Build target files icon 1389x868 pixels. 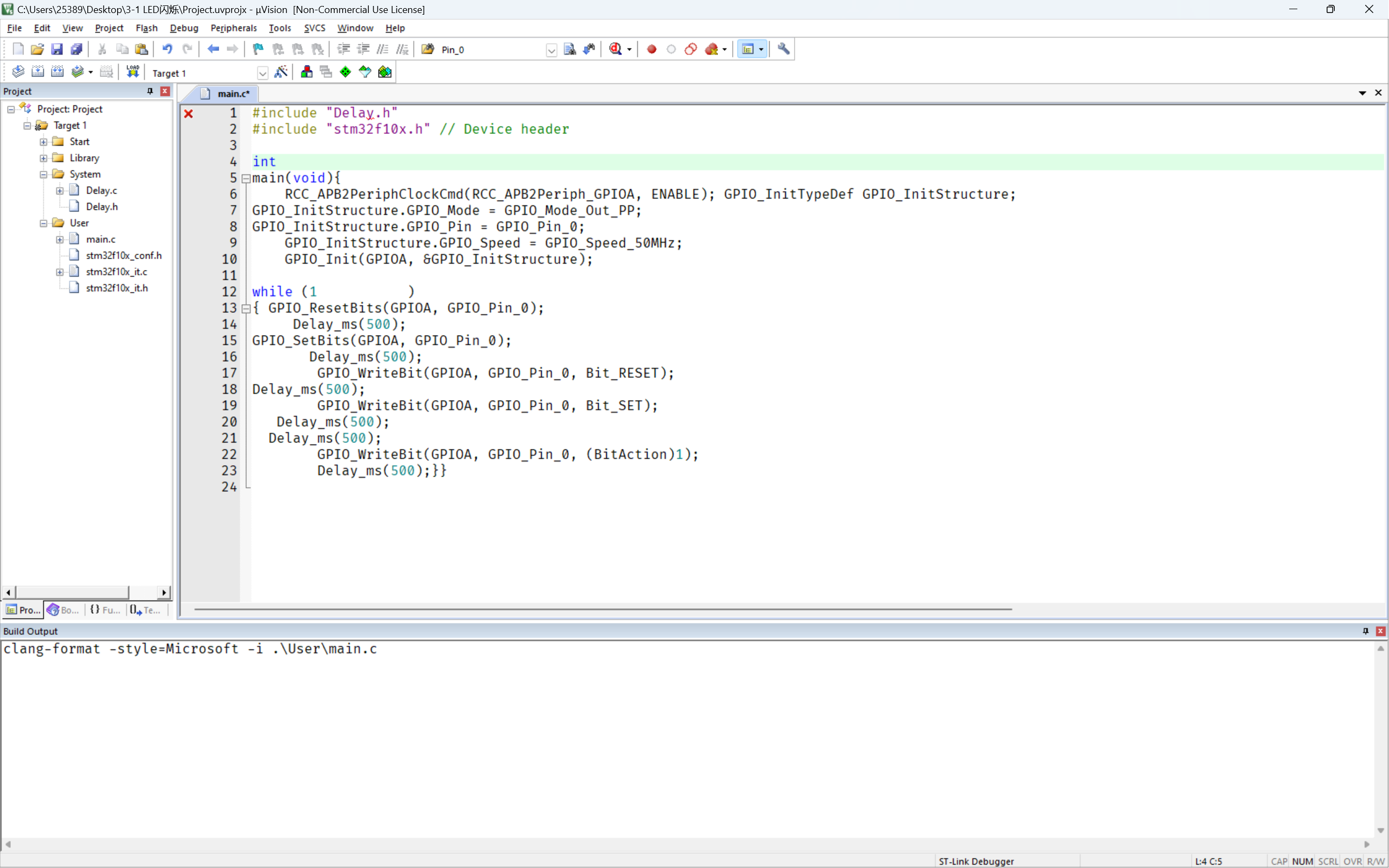pos(38,72)
